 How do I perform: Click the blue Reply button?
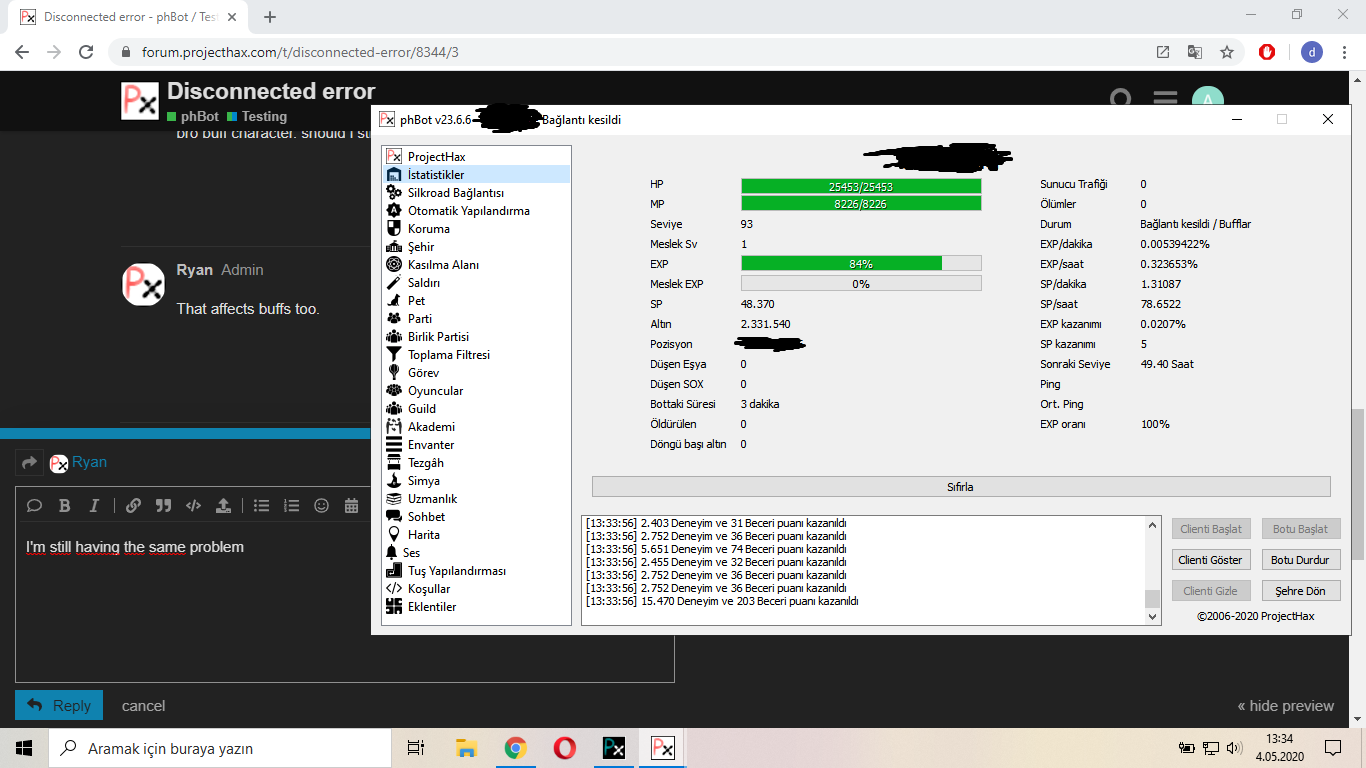pos(59,705)
